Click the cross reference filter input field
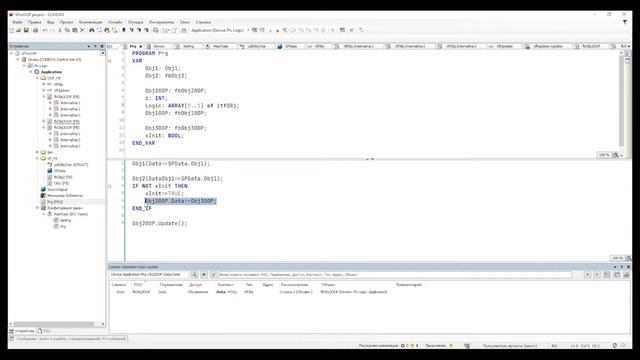This screenshot has width=640, height=360. [395, 275]
